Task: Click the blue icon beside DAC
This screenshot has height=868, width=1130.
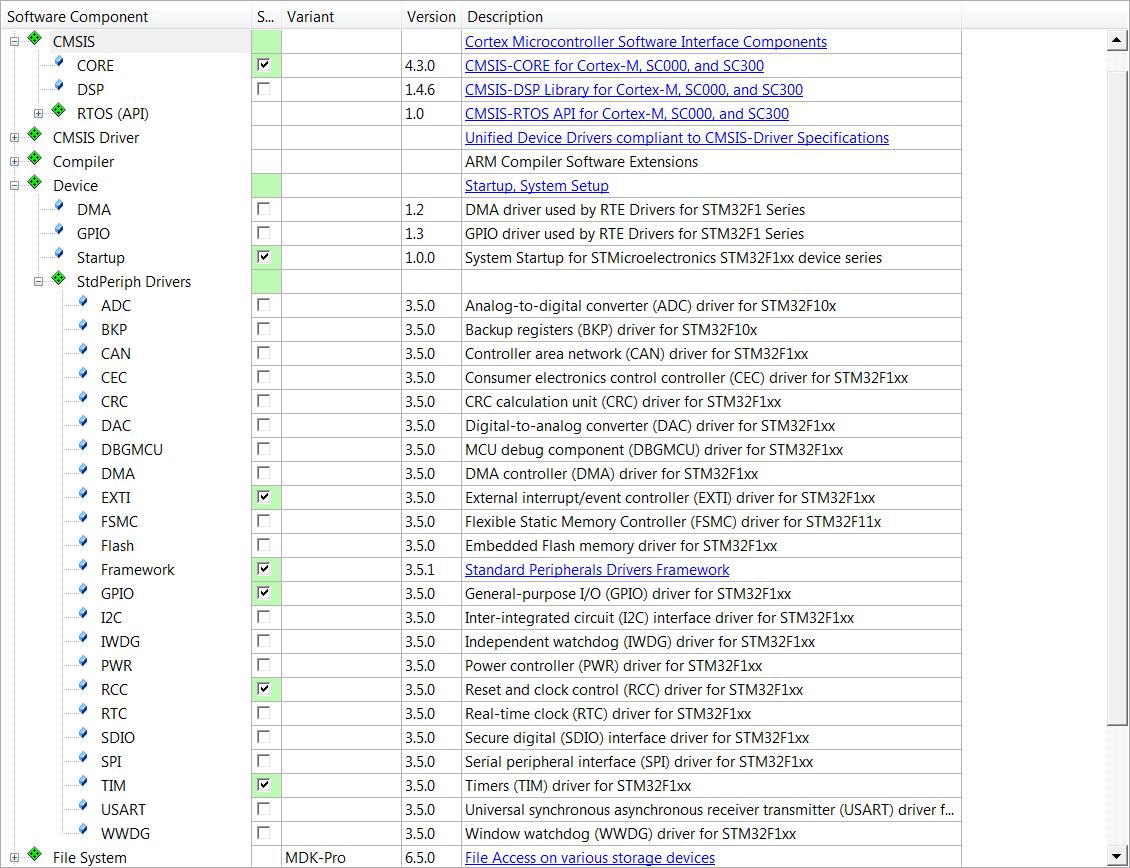Action: (84, 422)
